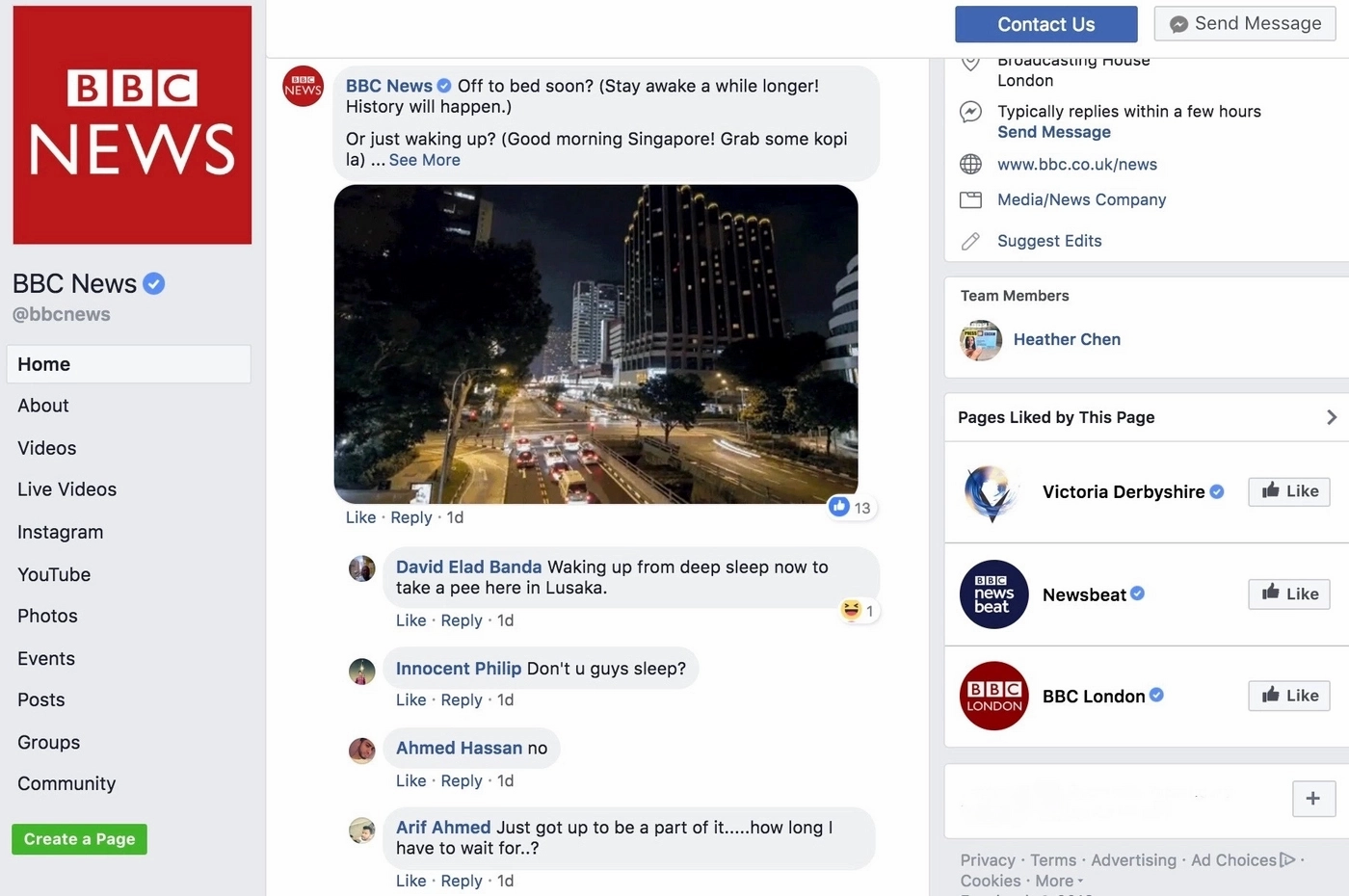
Task: Expand the More footer dropdown
Action: [1060, 881]
